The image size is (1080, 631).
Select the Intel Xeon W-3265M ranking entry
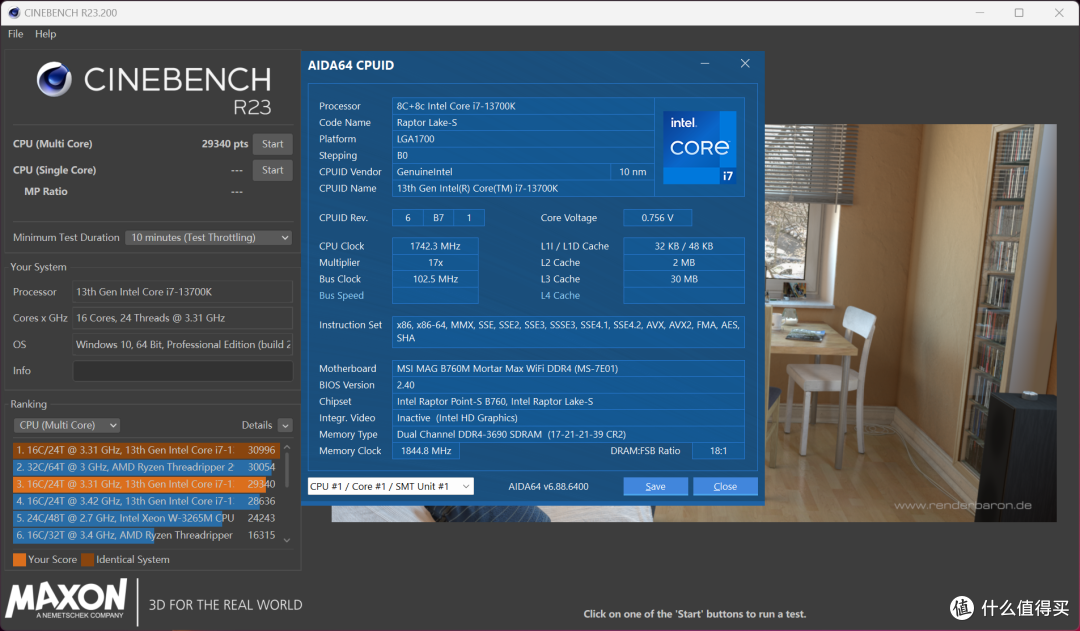[146, 518]
